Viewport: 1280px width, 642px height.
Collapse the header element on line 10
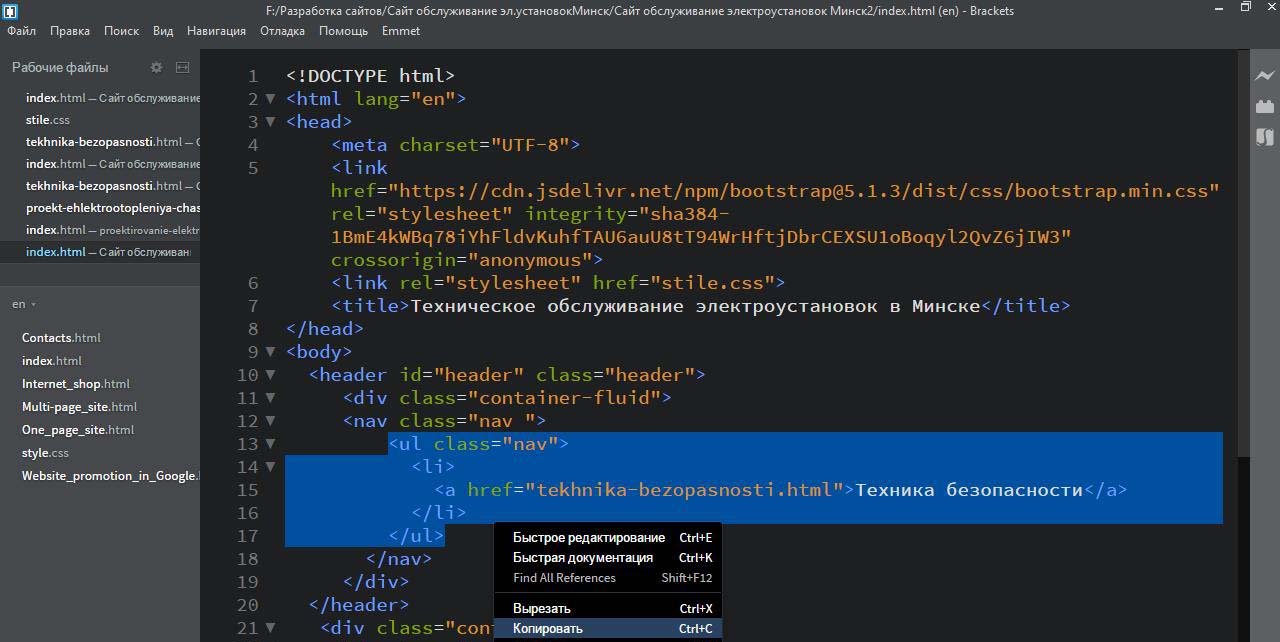pyautogui.click(x=270, y=375)
